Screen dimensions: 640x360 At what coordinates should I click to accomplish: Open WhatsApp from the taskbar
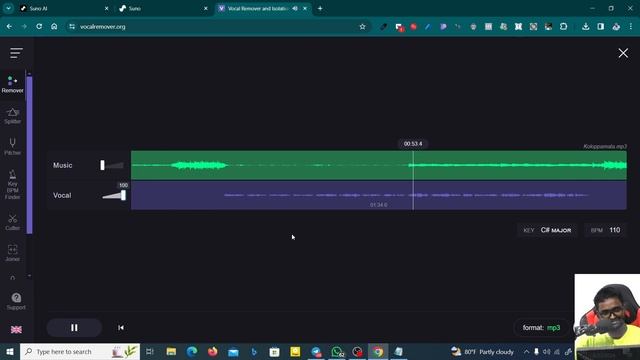pyautogui.click(x=337, y=351)
